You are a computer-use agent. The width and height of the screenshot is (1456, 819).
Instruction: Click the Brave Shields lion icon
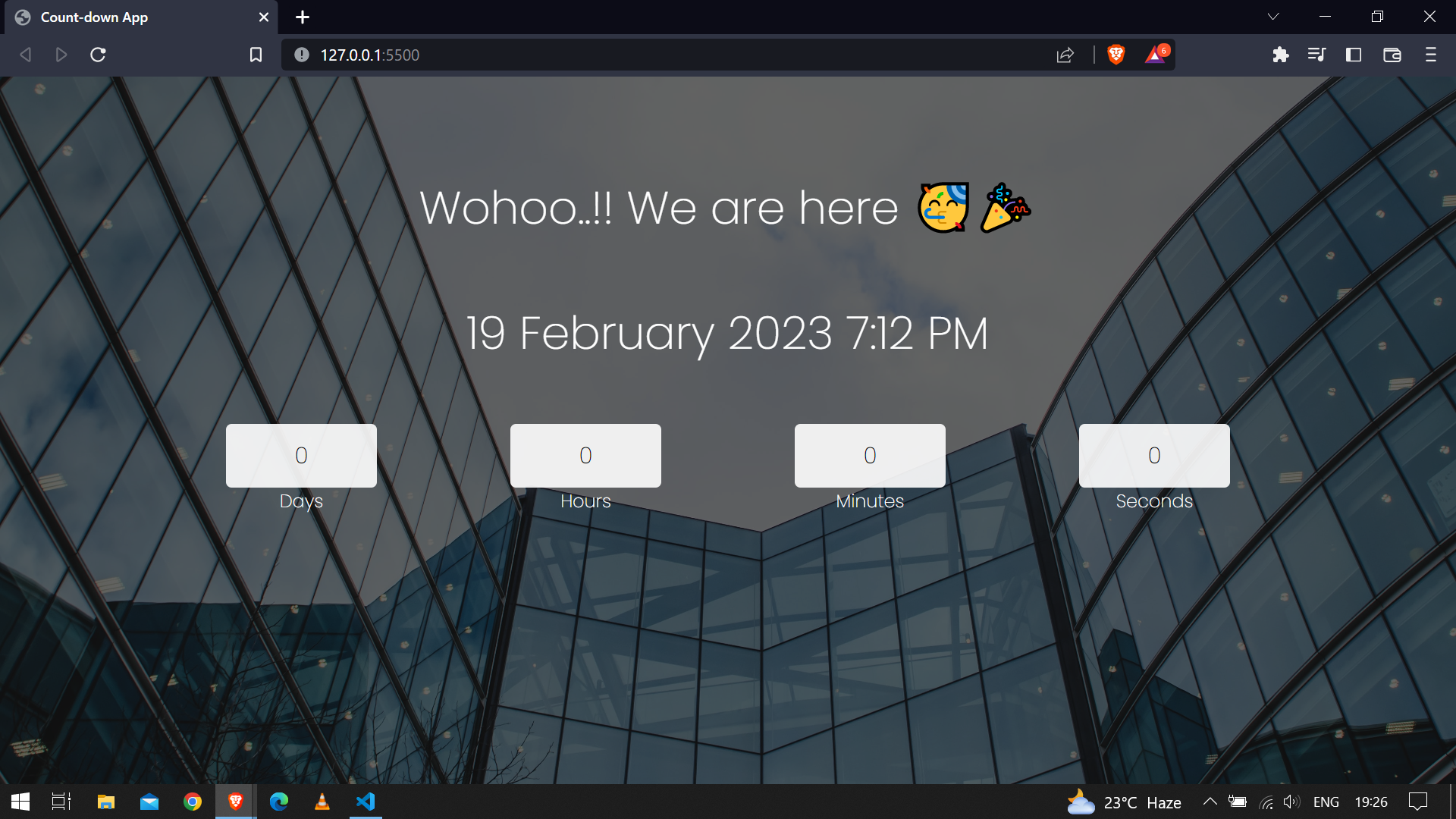click(x=1116, y=55)
